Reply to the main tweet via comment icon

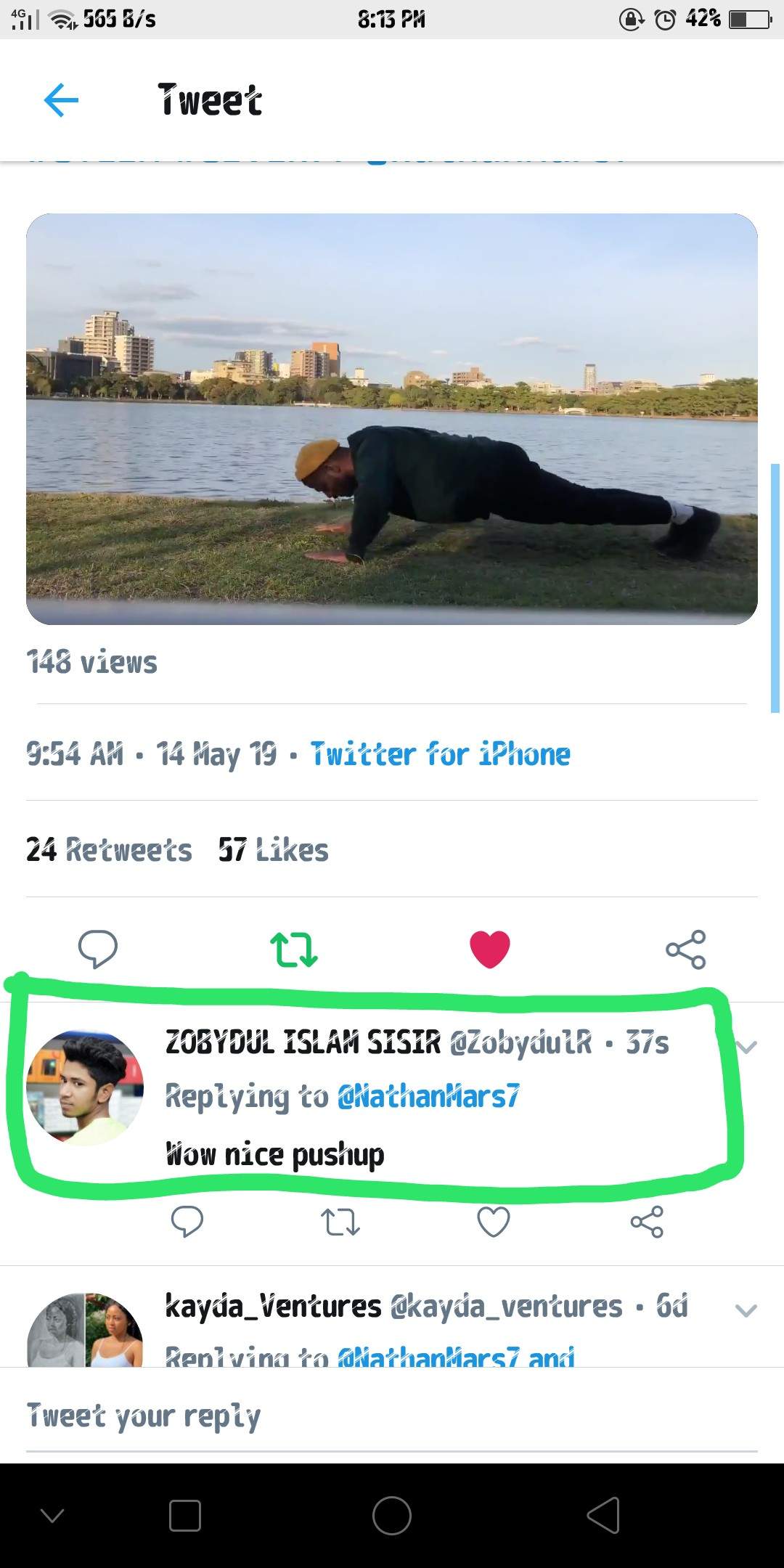point(98,948)
